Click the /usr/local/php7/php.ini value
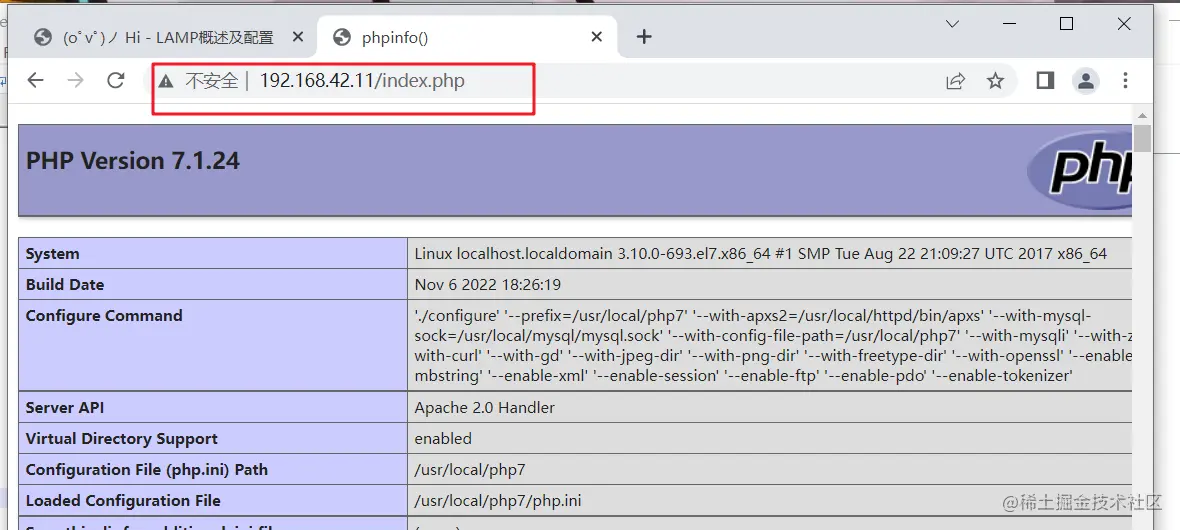The image size is (1180, 530). [498, 501]
